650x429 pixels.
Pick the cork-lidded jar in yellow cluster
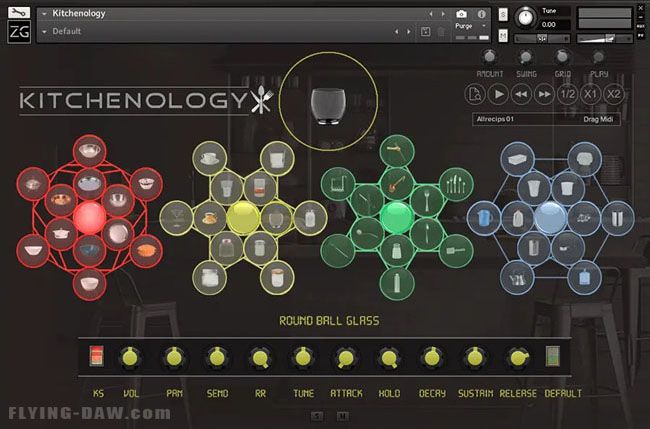[x=277, y=277]
